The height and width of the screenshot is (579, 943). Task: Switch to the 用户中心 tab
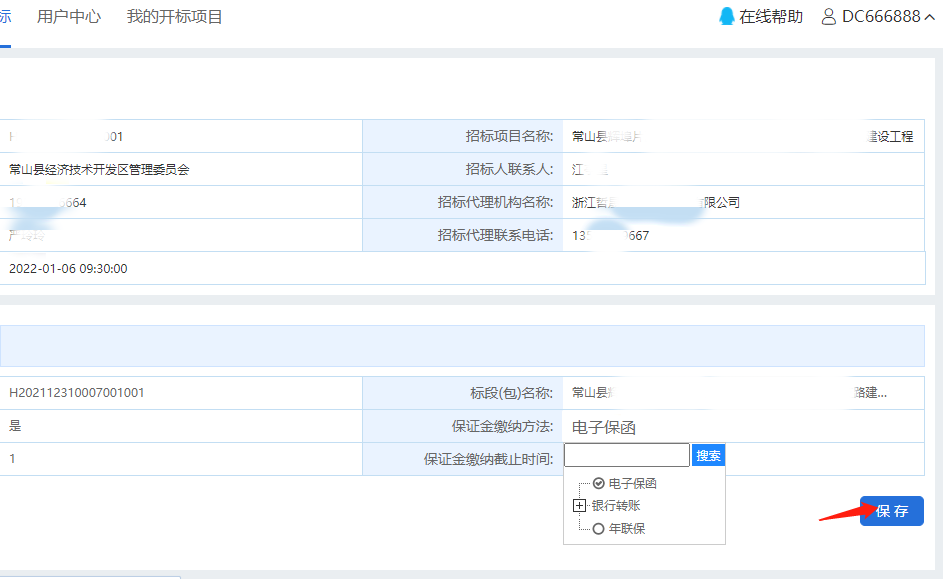(x=69, y=17)
